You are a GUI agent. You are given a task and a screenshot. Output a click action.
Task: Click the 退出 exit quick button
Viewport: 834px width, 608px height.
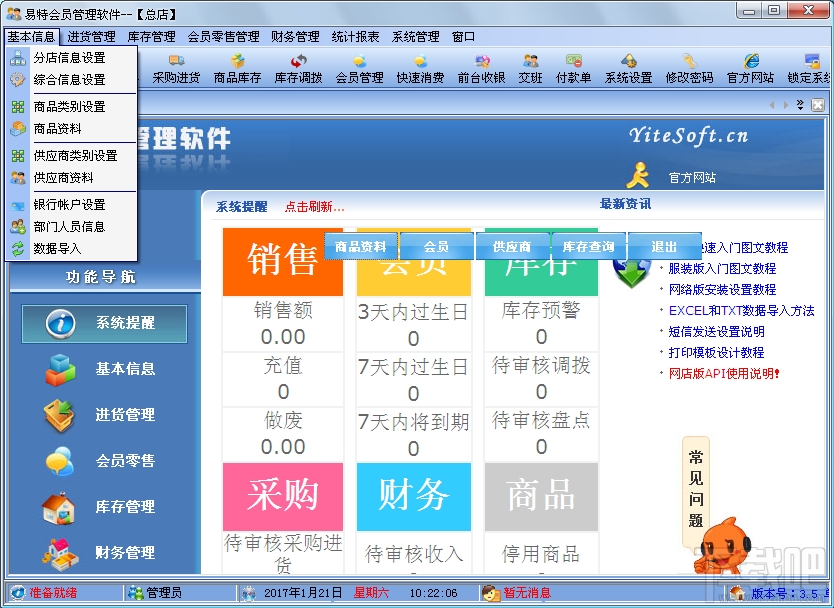665,244
